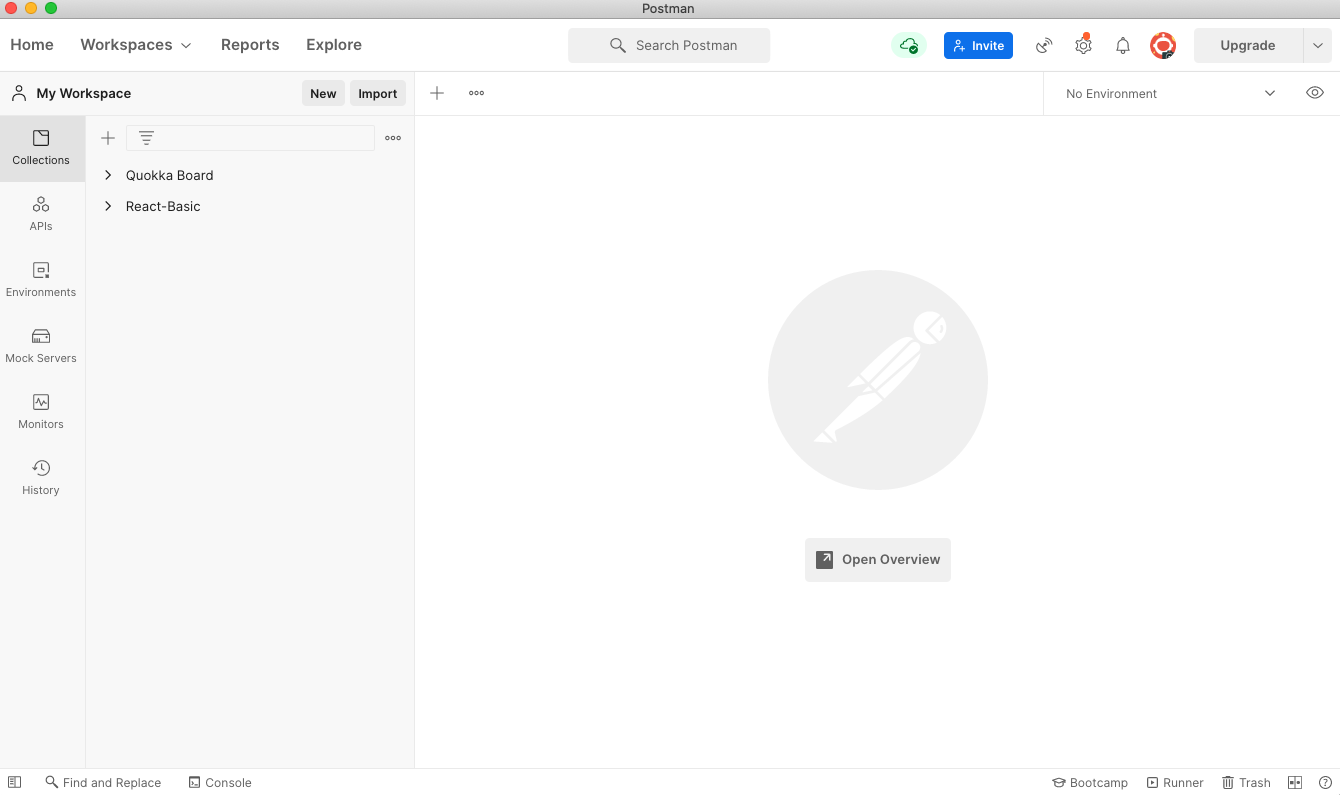Screen dimensions: 1340x795
Task: Open the capture requests satellite icon
Action: click(x=1044, y=45)
